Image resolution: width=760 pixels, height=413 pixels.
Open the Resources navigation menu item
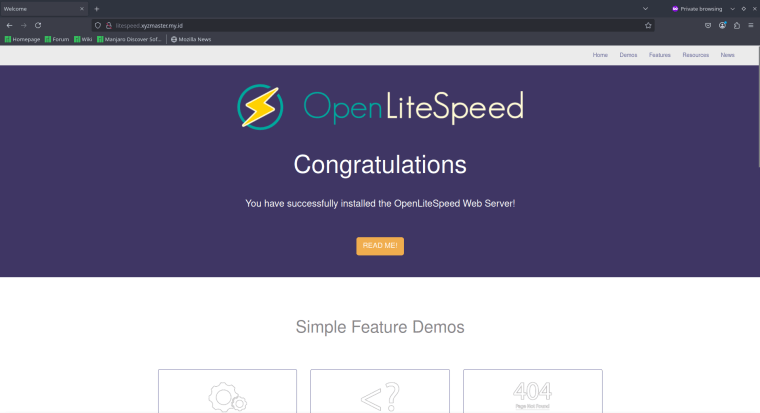click(696, 55)
